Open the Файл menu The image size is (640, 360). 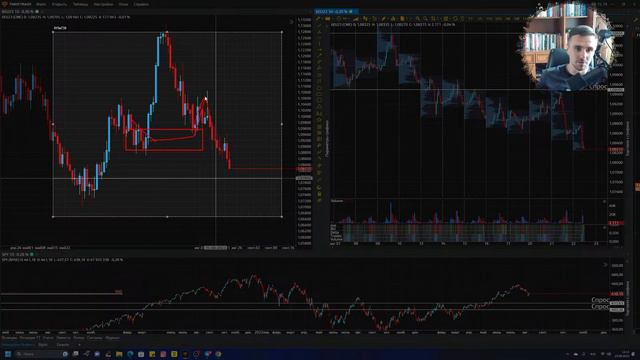[x=41, y=4]
